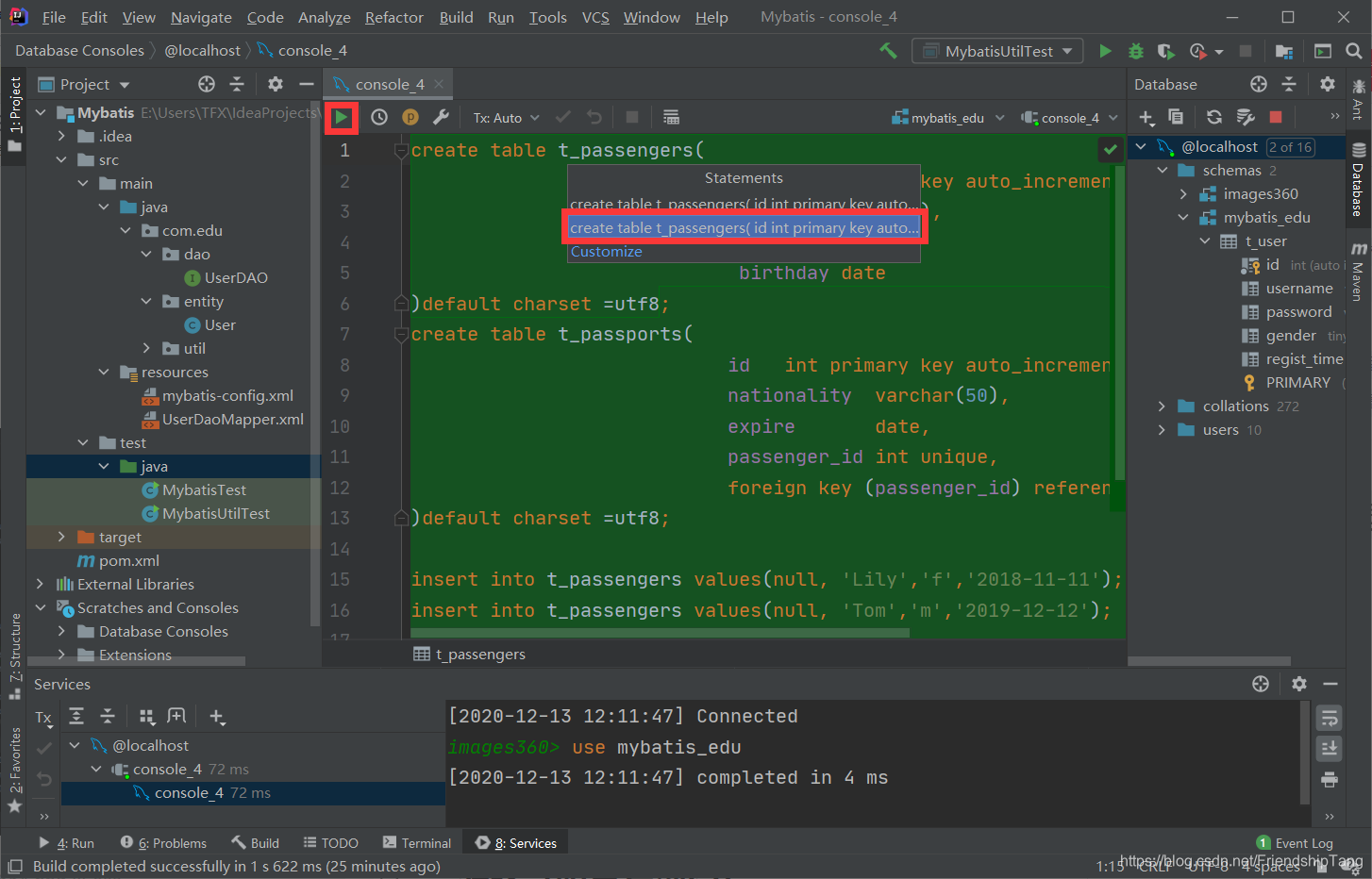
Task: Toggle soft-wrap in Services output
Action: click(1330, 719)
